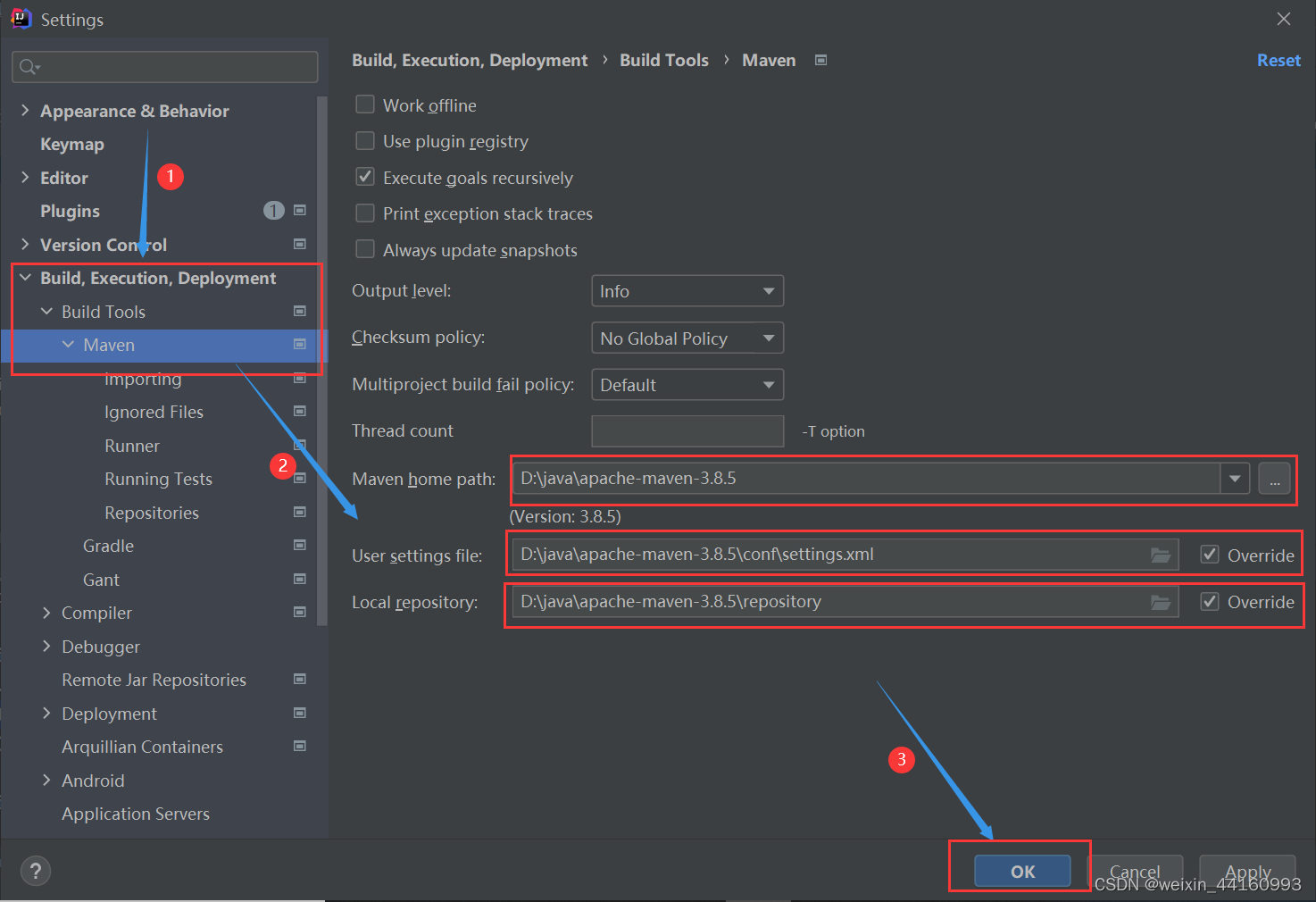Open the Output level dropdown
Image resolution: width=1316 pixels, height=902 pixels.
click(687, 291)
